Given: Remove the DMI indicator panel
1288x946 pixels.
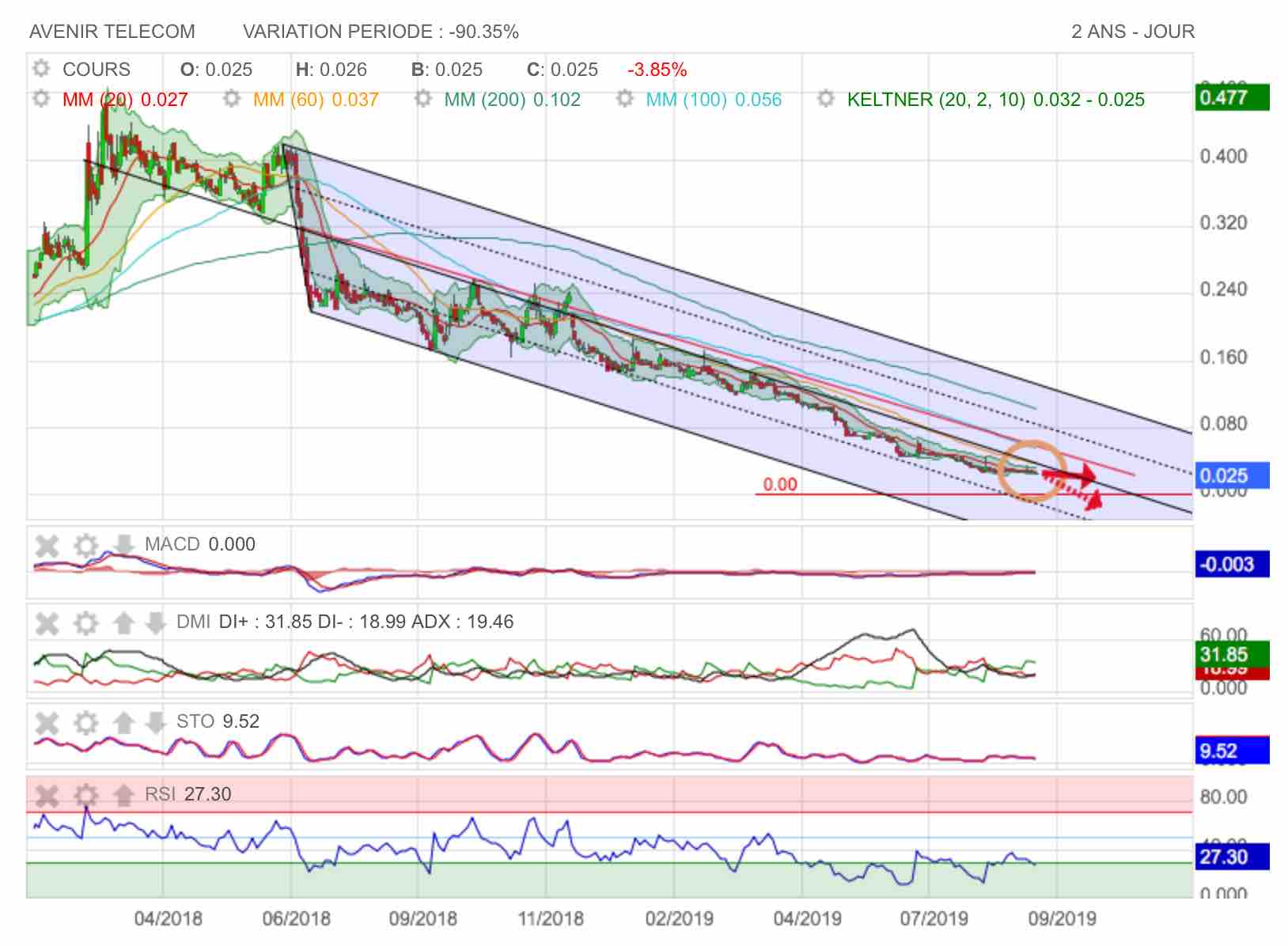Looking at the screenshot, I should click(47, 623).
